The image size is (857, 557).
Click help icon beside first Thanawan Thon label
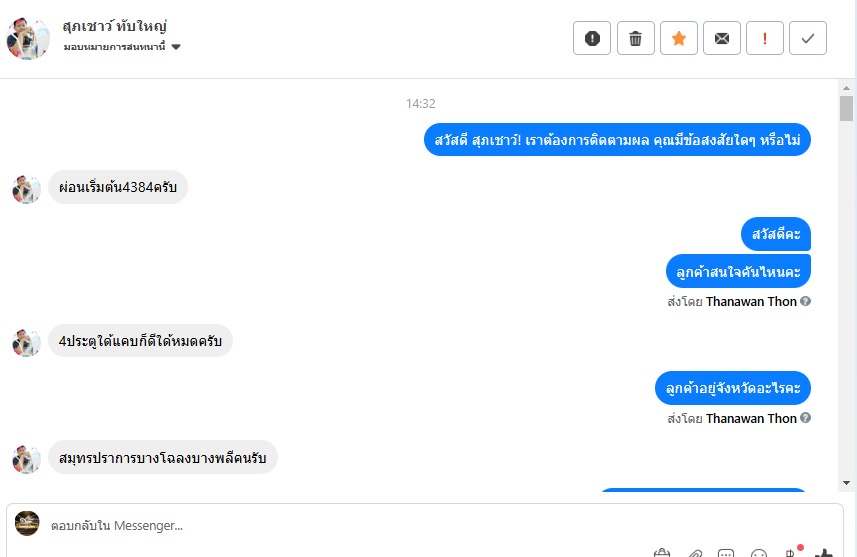(x=806, y=301)
